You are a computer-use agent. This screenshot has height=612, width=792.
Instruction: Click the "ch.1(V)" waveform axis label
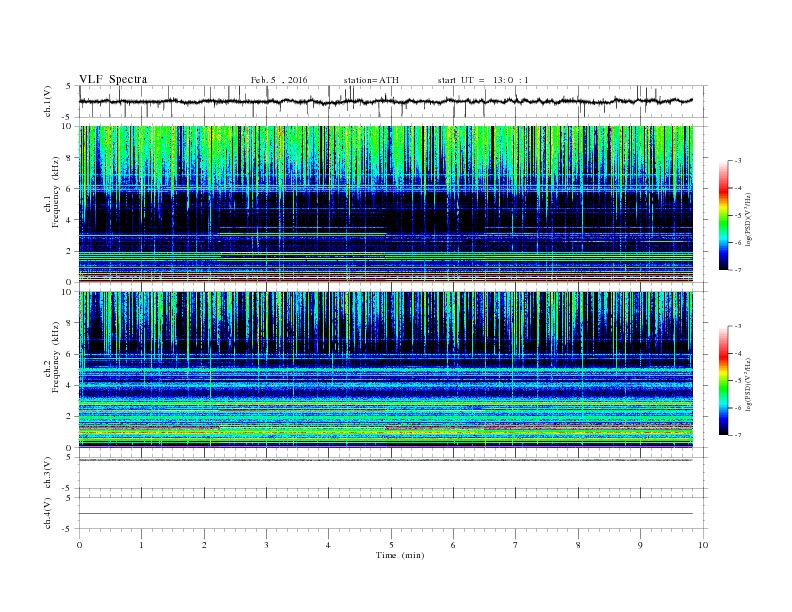pos(48,101)
